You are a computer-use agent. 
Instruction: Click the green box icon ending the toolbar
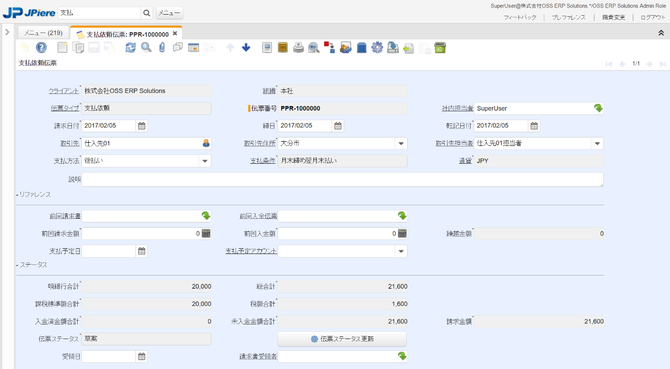pos(440,47)
